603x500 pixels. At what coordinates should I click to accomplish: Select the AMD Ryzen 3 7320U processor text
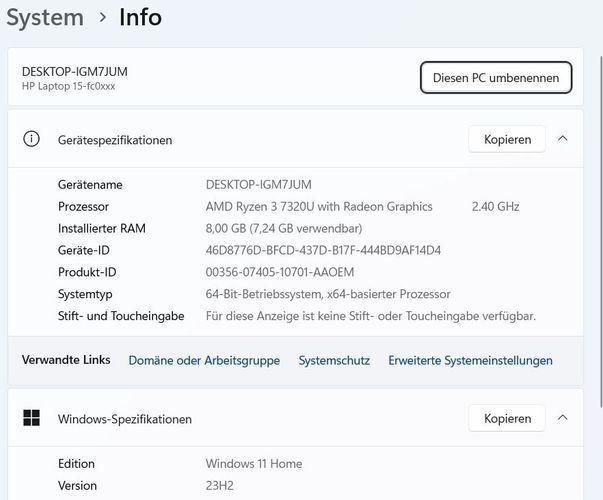[319, 207]
